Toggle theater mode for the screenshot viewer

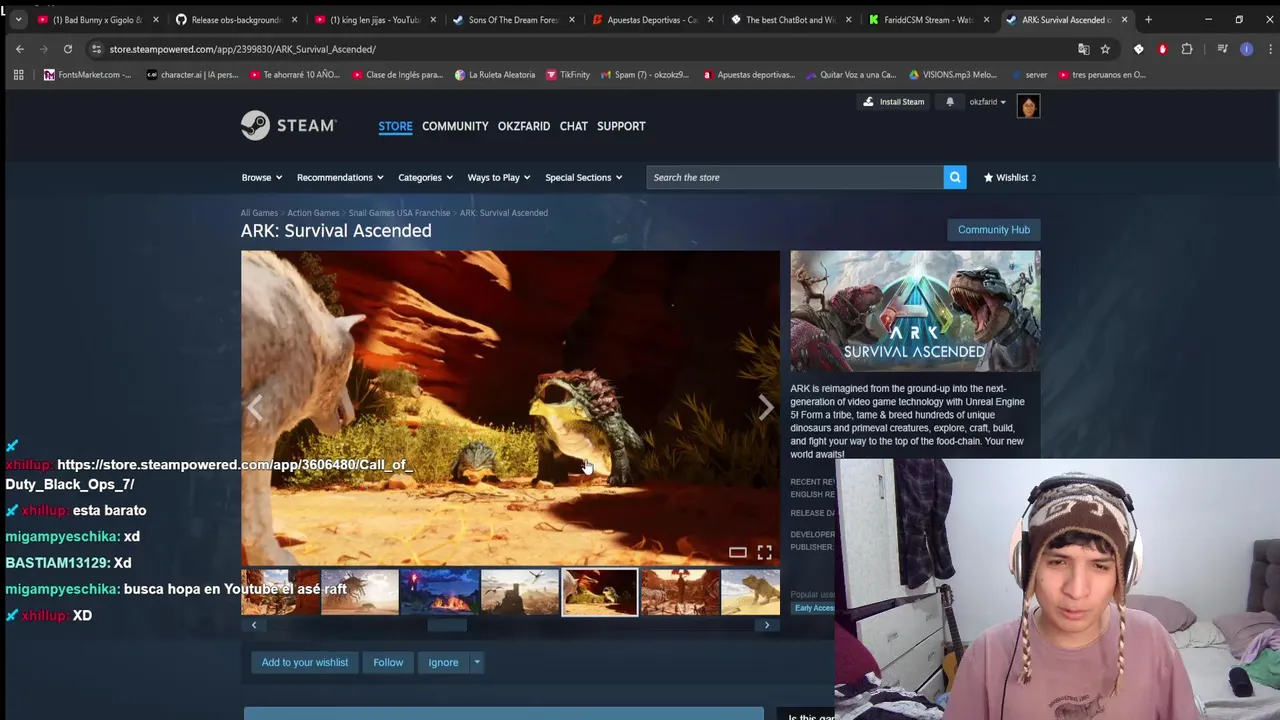pyautogui.click(x=737, y=552)
